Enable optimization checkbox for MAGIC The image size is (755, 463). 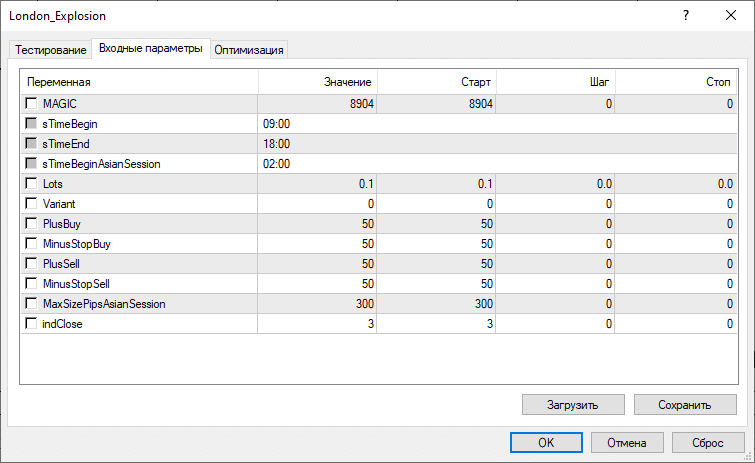(x=32, y=104)
